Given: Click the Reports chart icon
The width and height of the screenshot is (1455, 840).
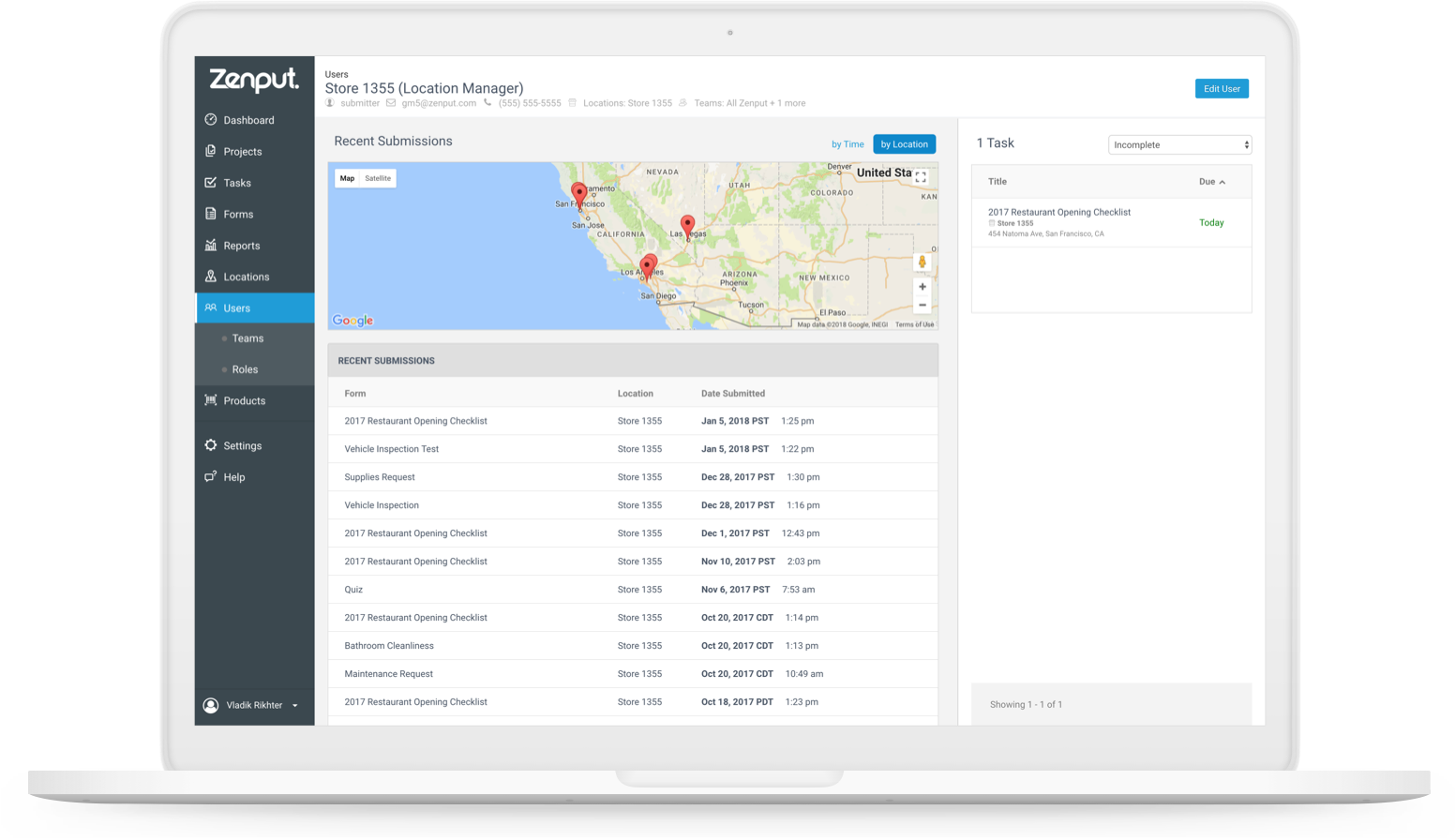Looking at the screenshot, I should tap(211, 246).
